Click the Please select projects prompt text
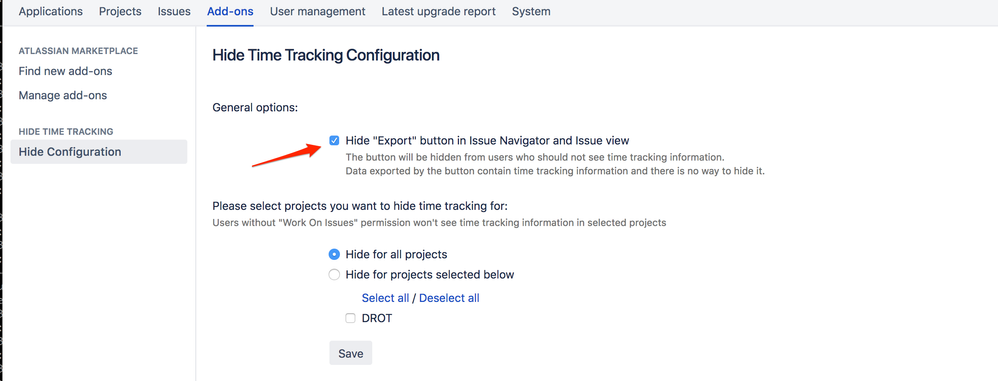Screen dimensions: 998x381 (360, 206)
